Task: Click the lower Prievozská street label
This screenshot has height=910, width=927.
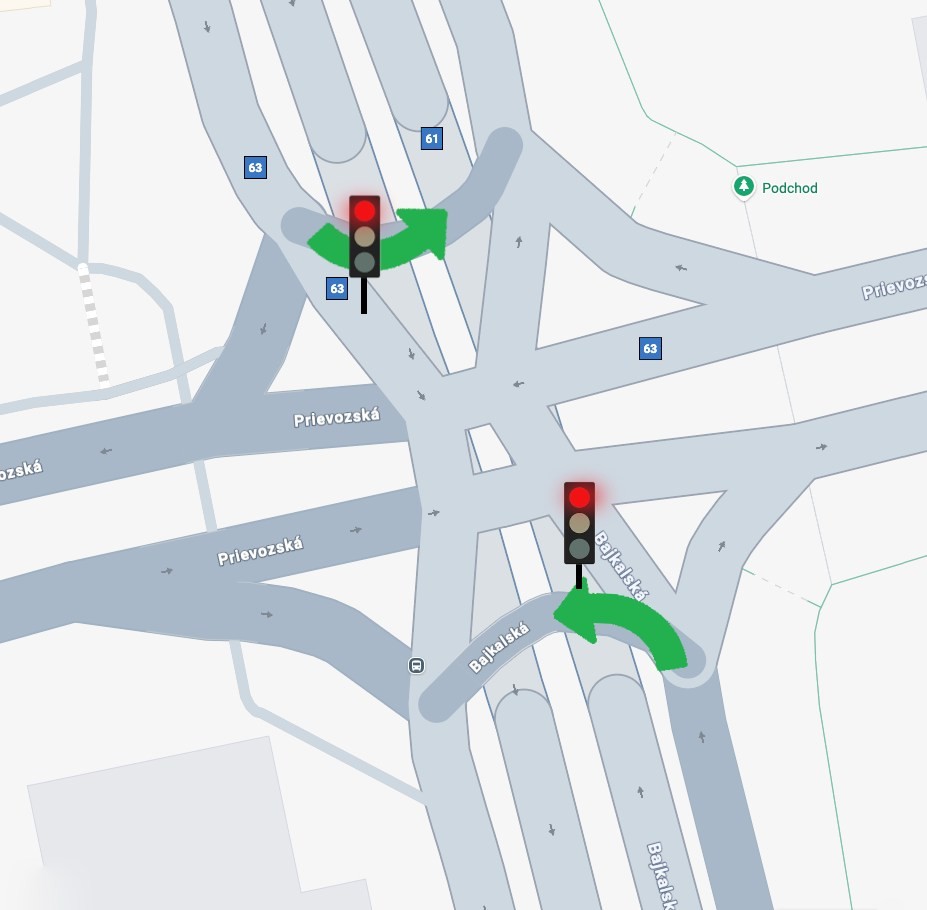Action: click(260, 551)
